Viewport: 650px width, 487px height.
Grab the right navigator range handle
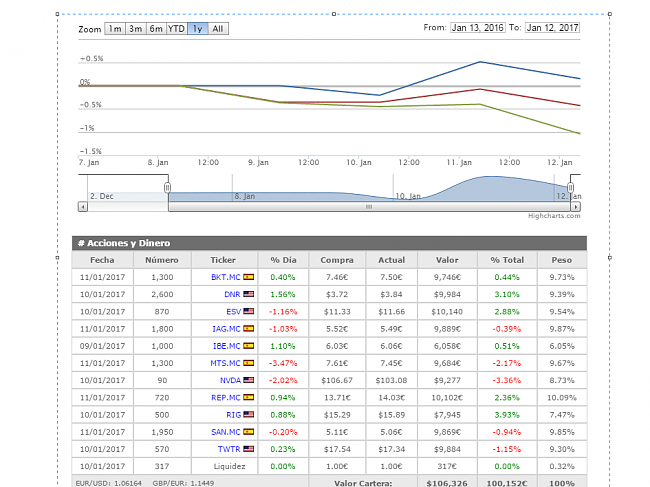pos(570,188)
